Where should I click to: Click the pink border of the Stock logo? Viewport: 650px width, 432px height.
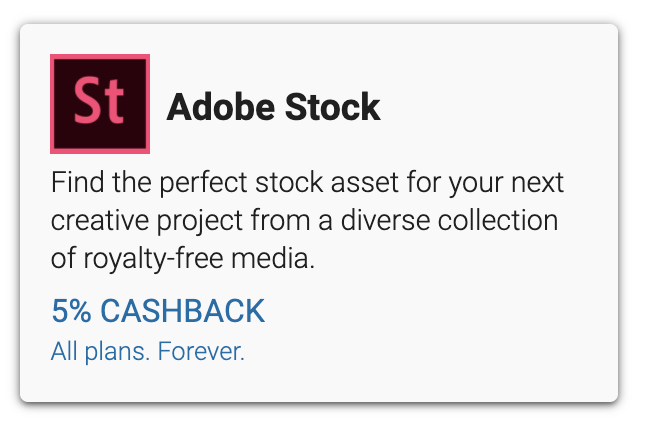pos(100,56)
